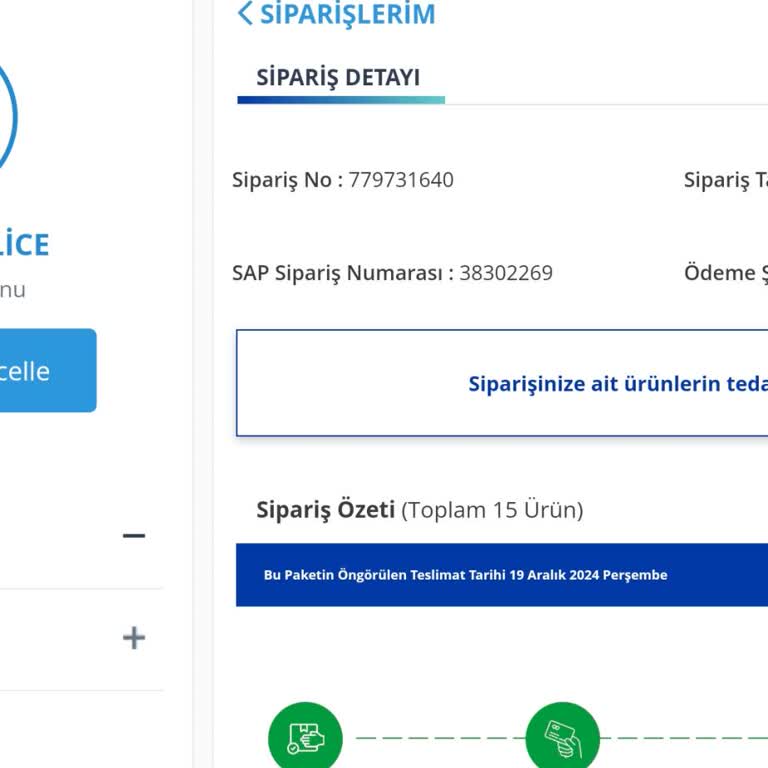Click the SAP order number 38302269
Viewport: 768px width, 768px height.
(506, 273)
